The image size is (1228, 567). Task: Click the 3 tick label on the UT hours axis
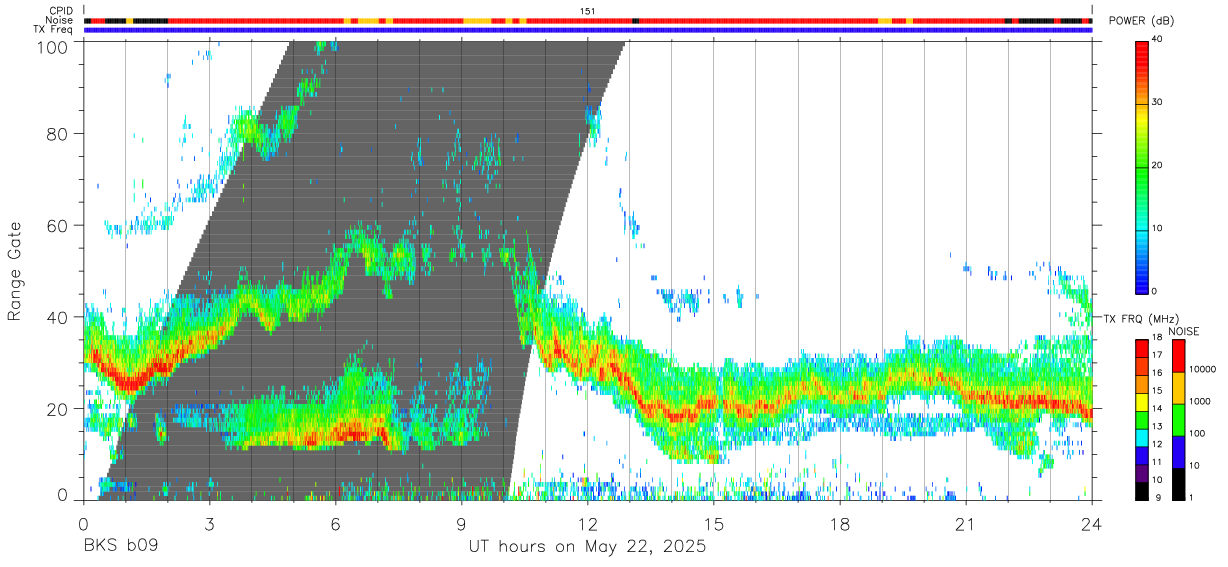tap(209, 523)
